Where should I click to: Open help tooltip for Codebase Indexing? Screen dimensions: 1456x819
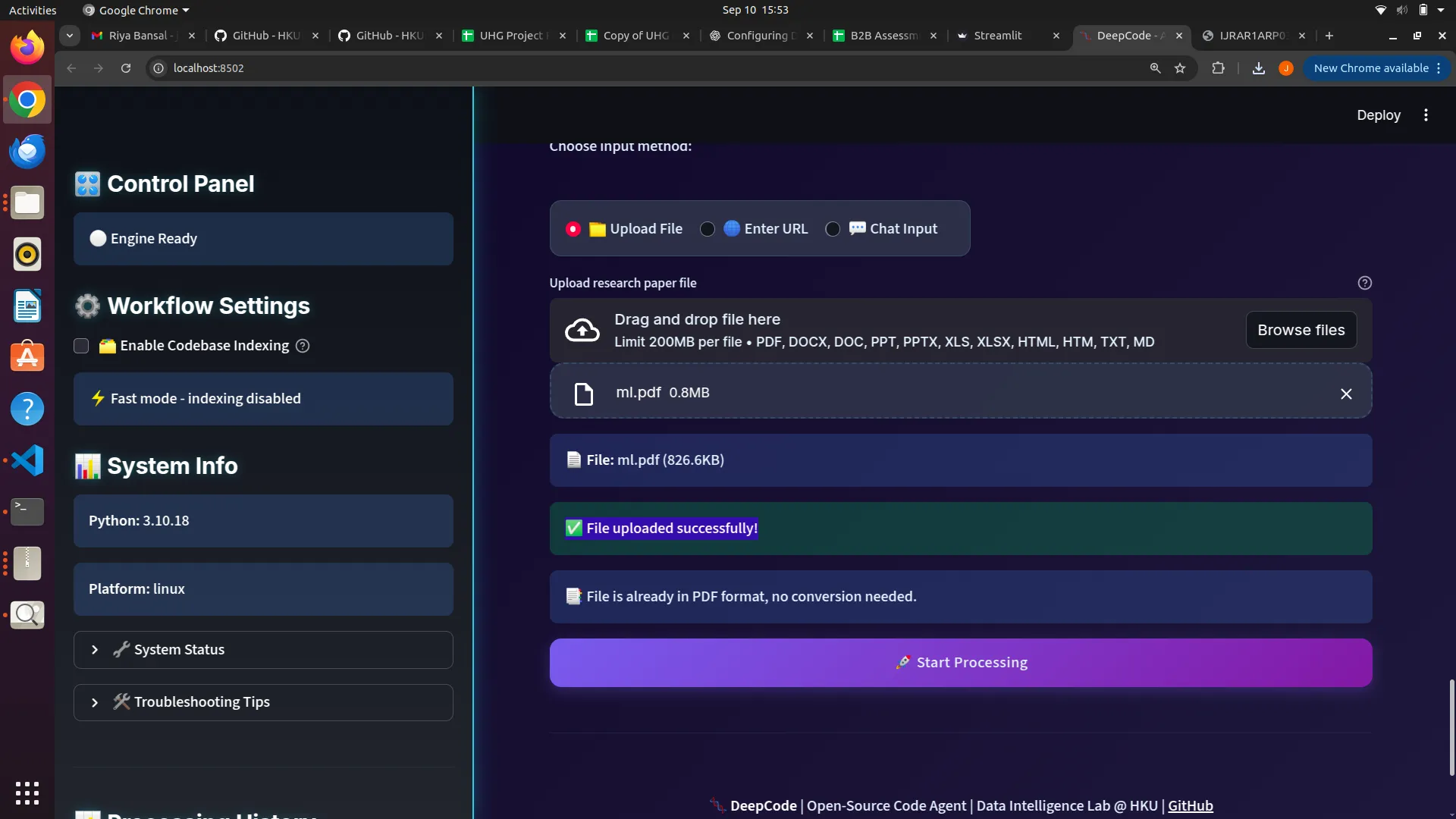pyautogui.click(x=303, y=346)
